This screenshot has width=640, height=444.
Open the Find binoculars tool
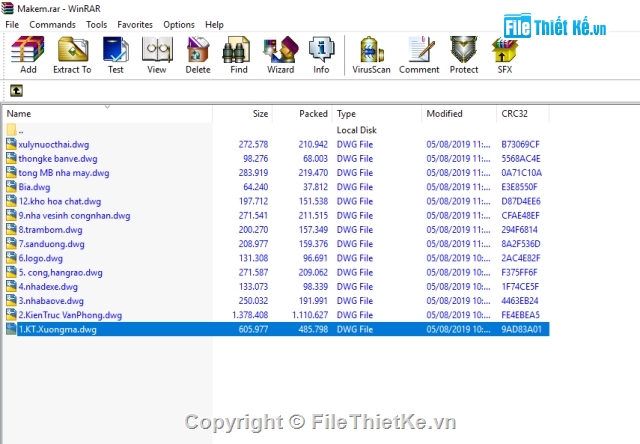click(x=236, y=49)
